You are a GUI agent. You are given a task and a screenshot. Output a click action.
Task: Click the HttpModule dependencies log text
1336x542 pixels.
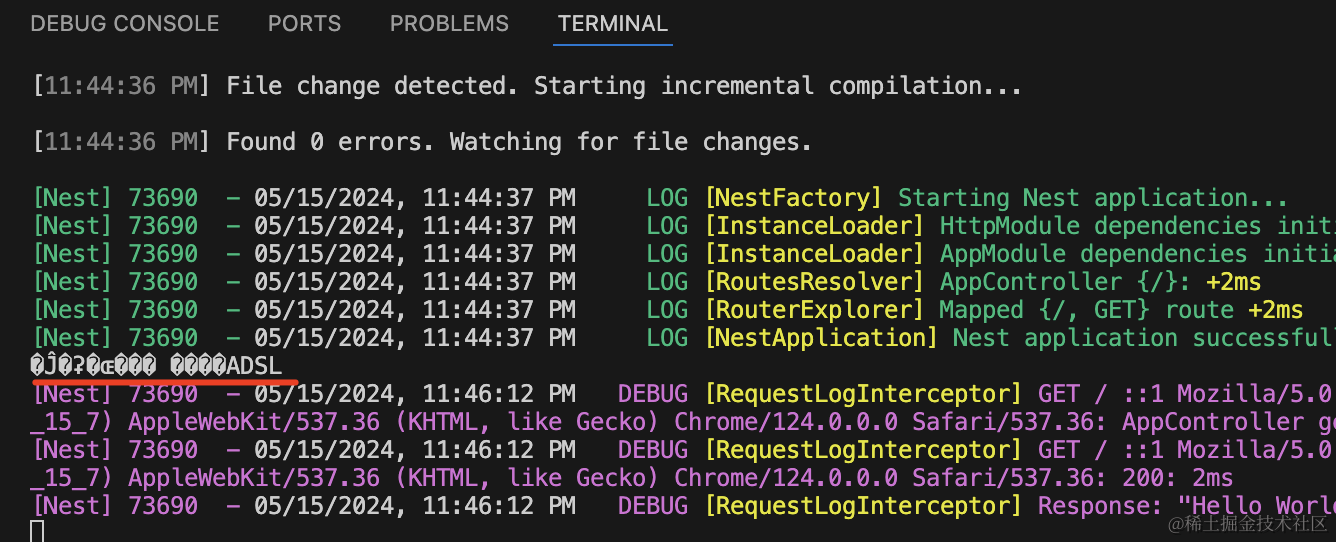1136,226
